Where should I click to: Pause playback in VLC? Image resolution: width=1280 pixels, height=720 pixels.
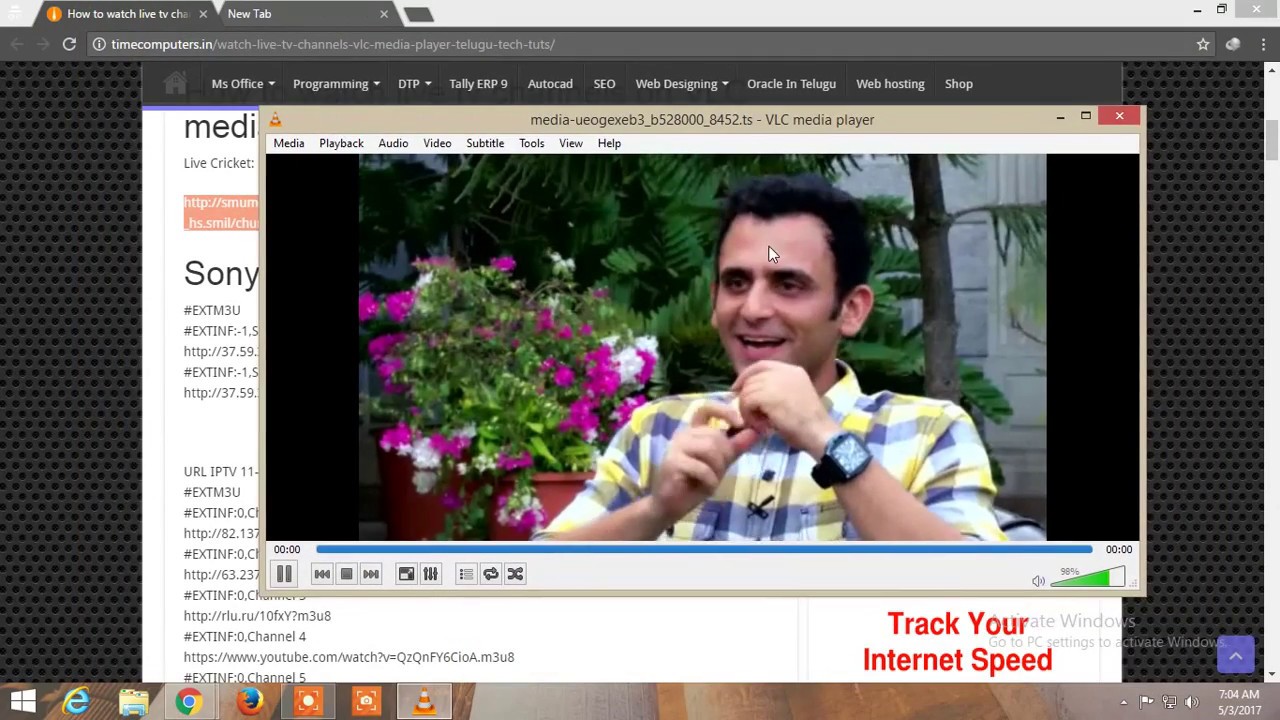point(284,574)
